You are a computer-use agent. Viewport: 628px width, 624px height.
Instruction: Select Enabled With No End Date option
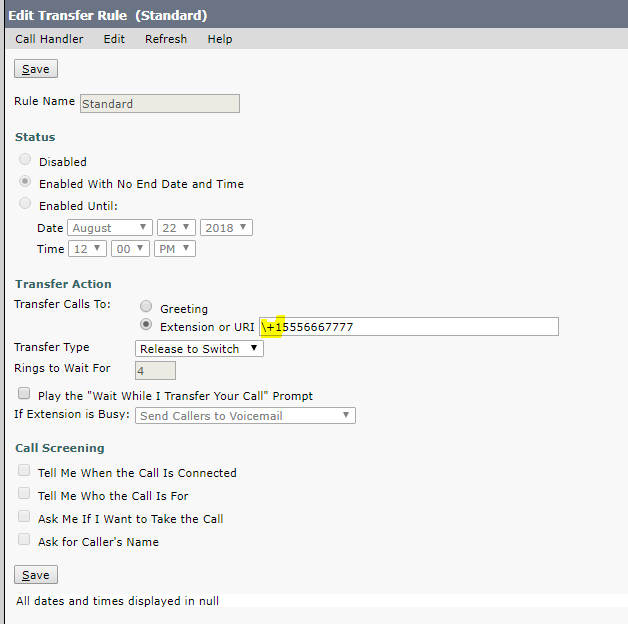pos(25,183)
